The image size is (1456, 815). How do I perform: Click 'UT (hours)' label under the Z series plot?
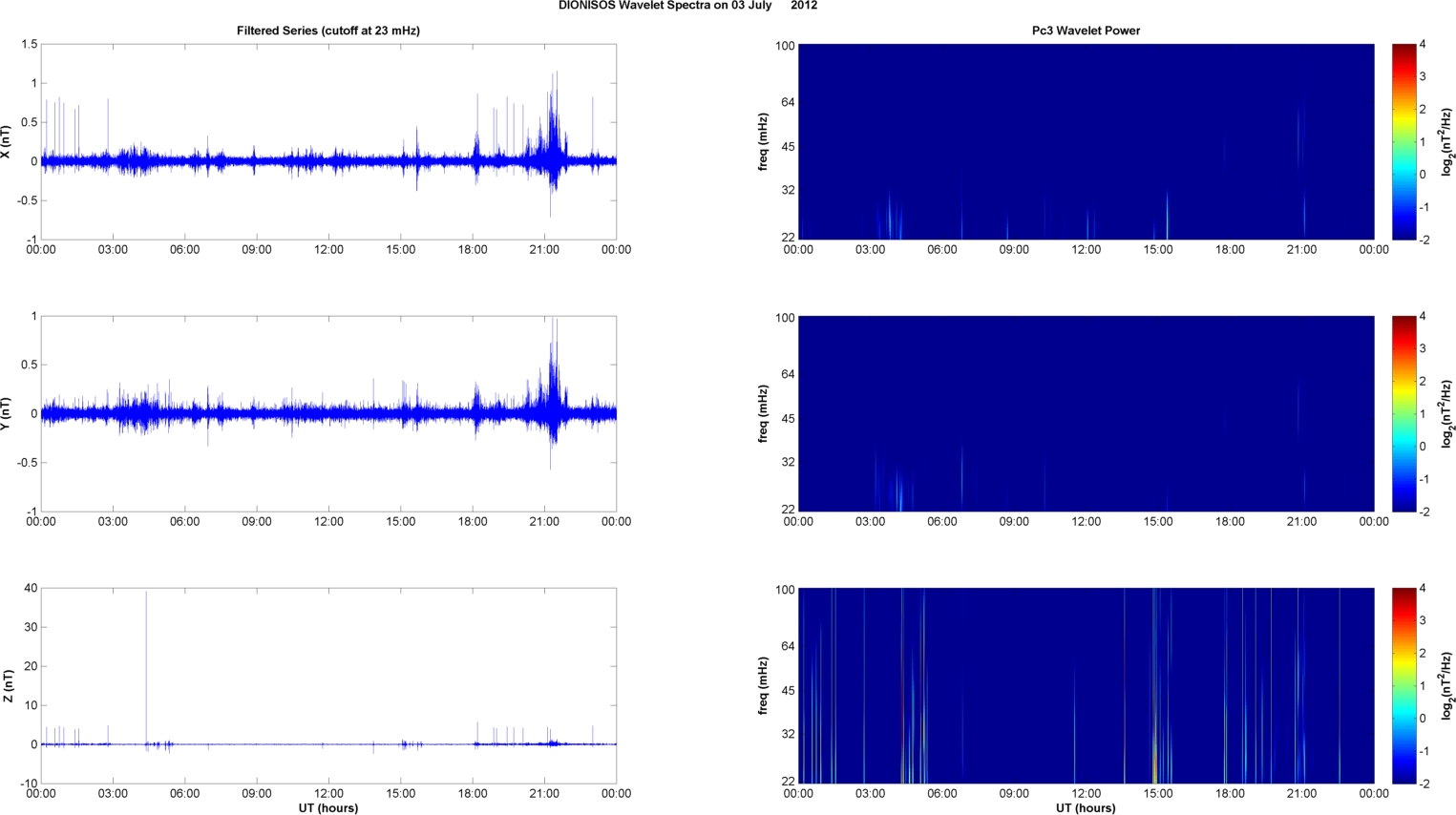click(x=328, y=808)
